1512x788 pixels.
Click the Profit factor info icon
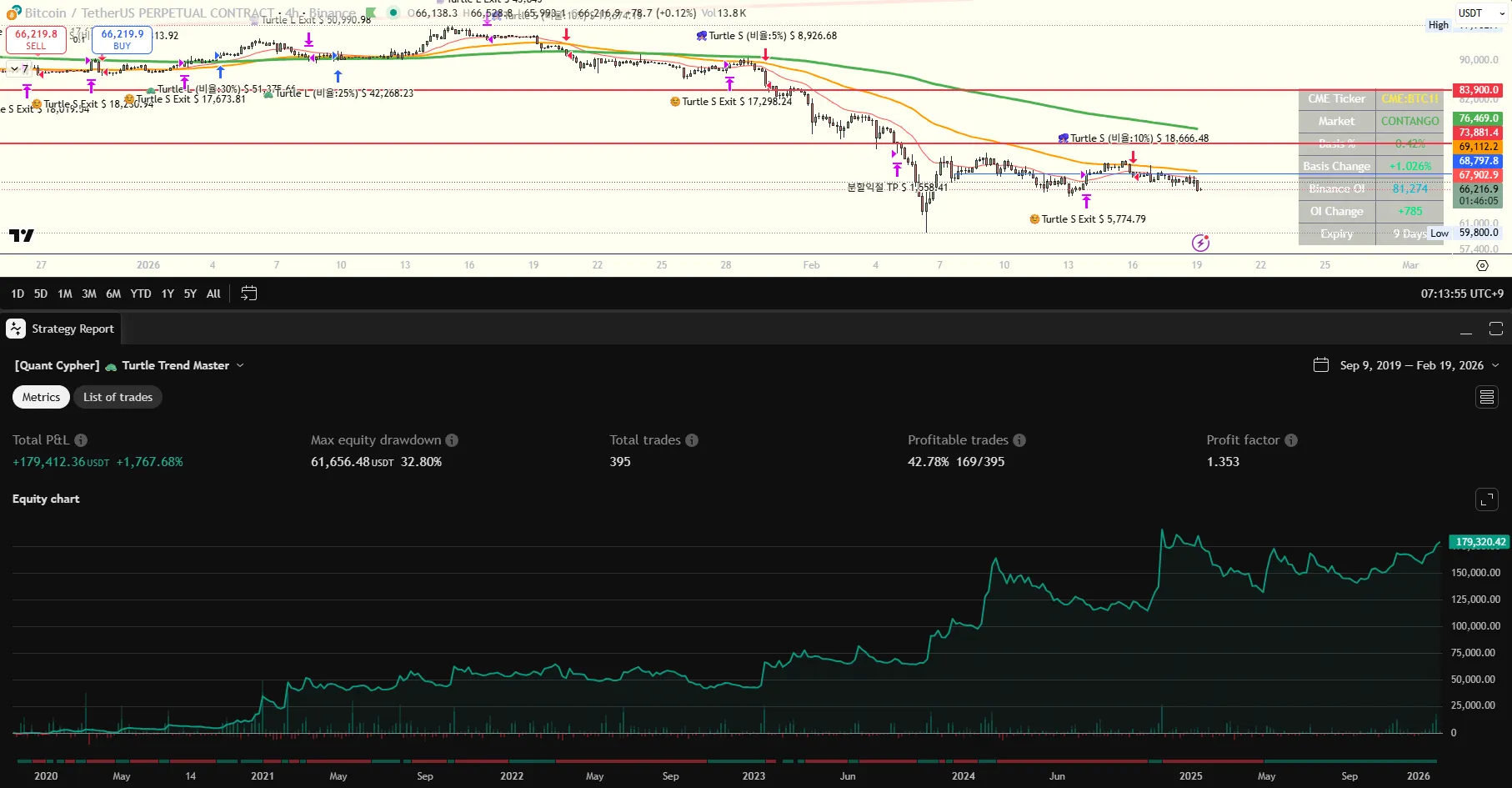1291,440
